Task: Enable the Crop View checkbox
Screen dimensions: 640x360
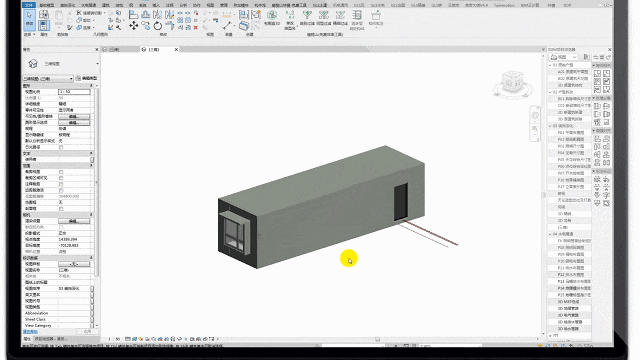Action: (61, 172)
